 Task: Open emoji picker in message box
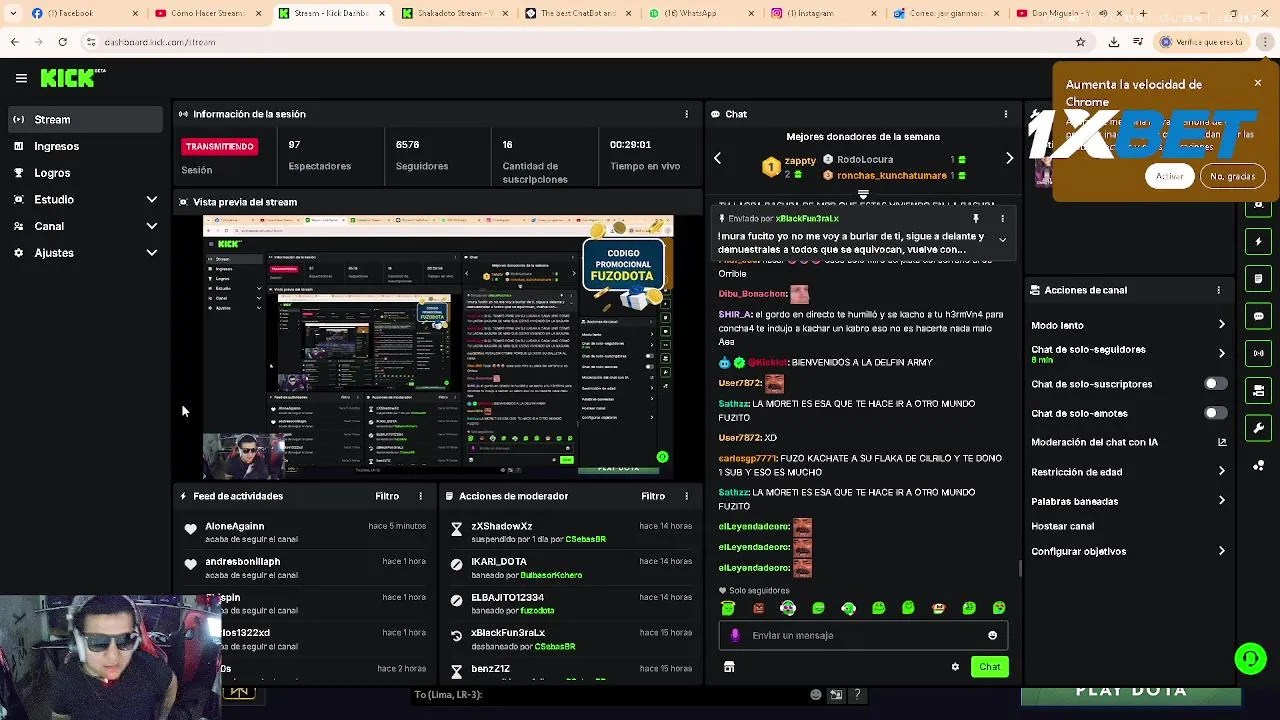pos(992,635)
